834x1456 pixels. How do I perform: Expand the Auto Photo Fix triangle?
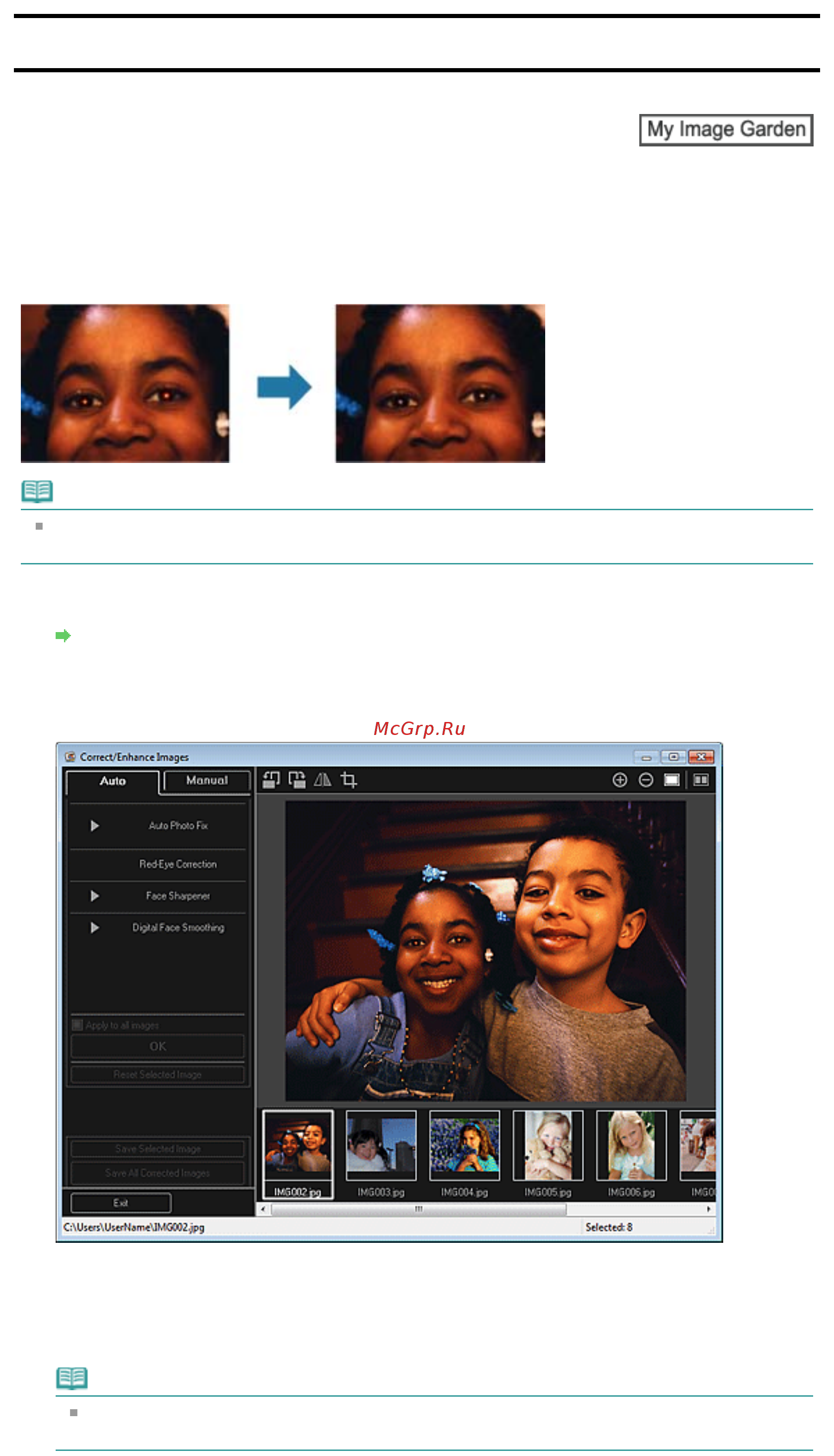click(95, 826)
